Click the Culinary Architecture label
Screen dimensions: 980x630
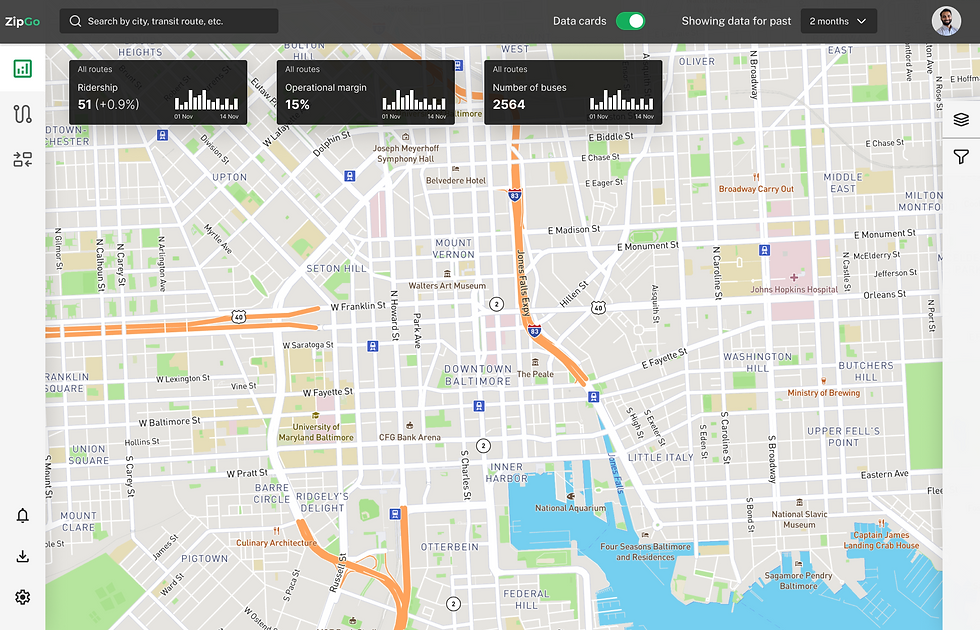276,543
